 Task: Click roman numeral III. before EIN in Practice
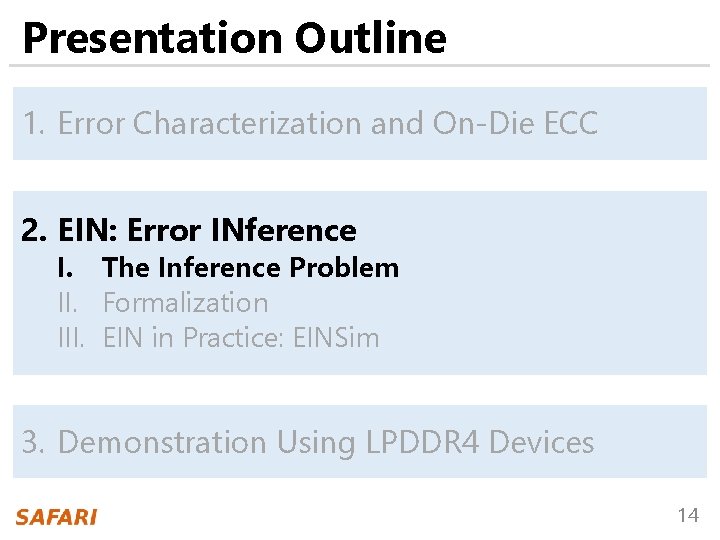[x=72, y=337]
